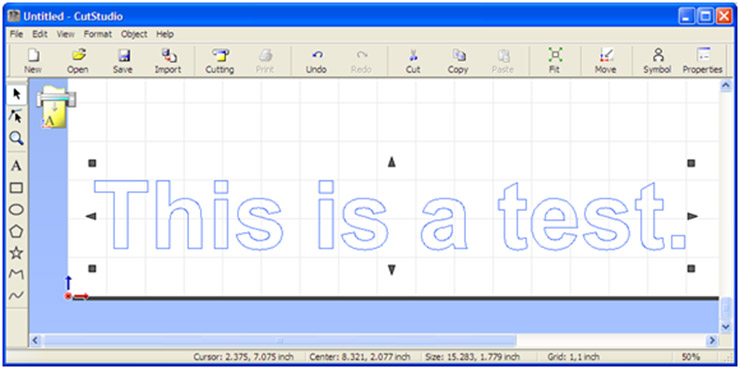Click the grayed-out Print icon
740x369 pixels.
pyautogui.click(x=265, y=60)
